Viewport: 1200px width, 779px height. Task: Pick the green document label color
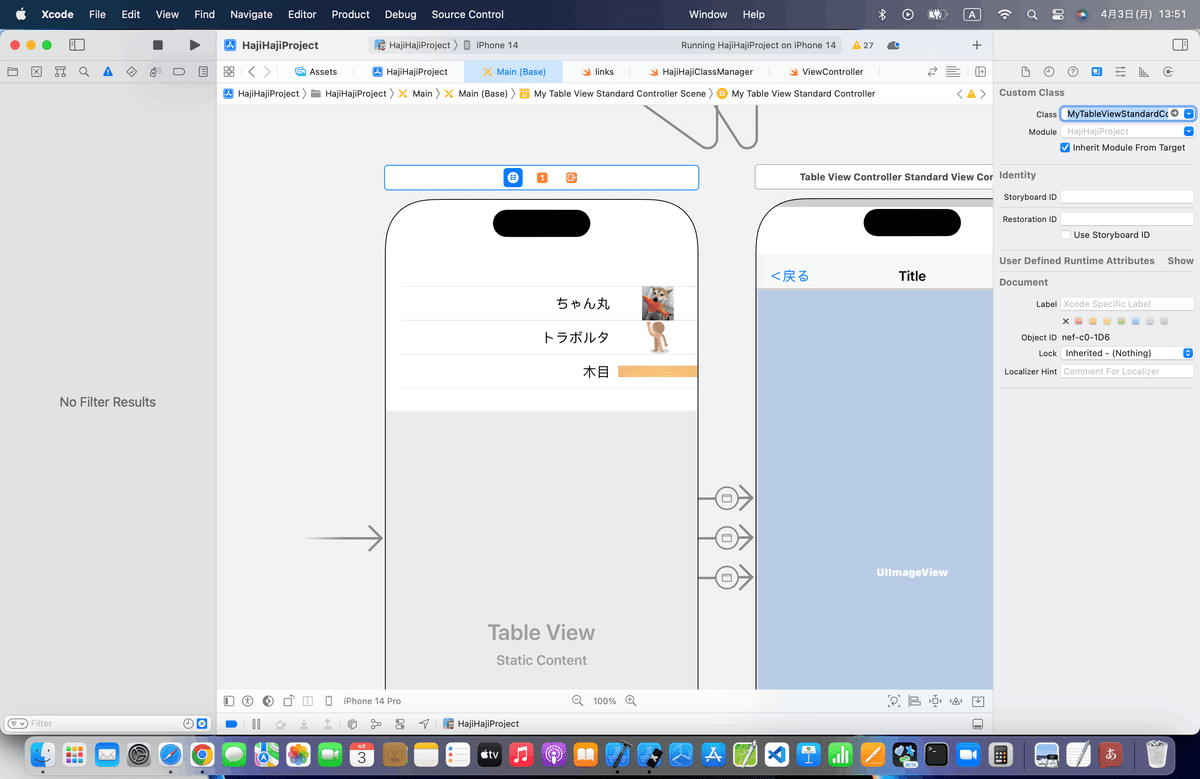click(1122, 321)
